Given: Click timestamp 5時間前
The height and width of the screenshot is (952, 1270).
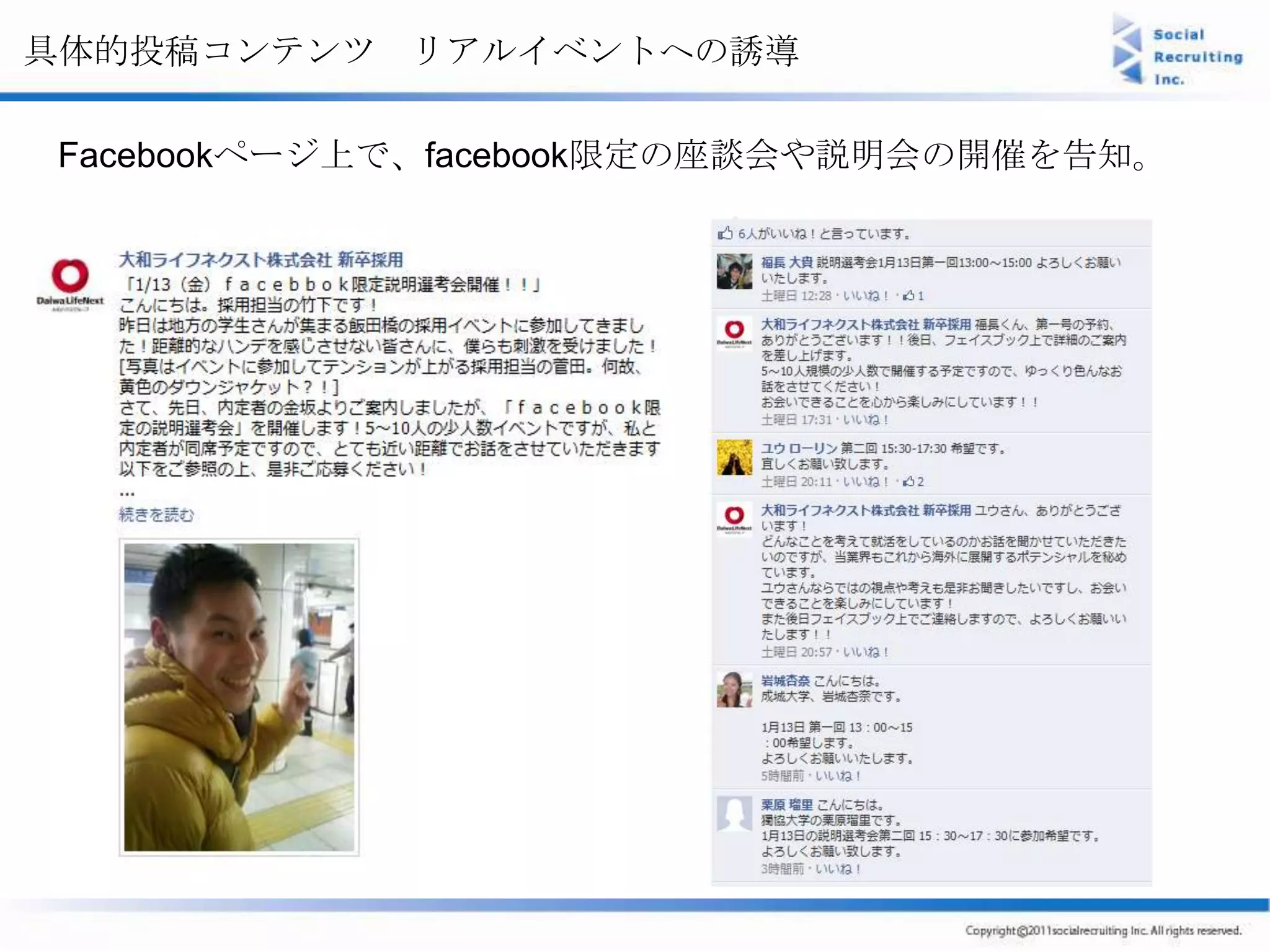Looking at the screenshot, I should click(782, 776).
